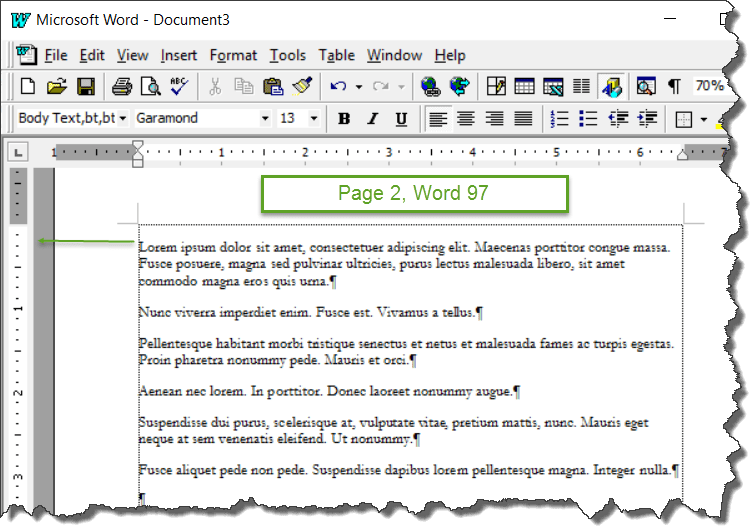Image resolution: width=751 pixels, height=528 pixels.
Task: Apply bulleted list formatting
Action: 588,118
